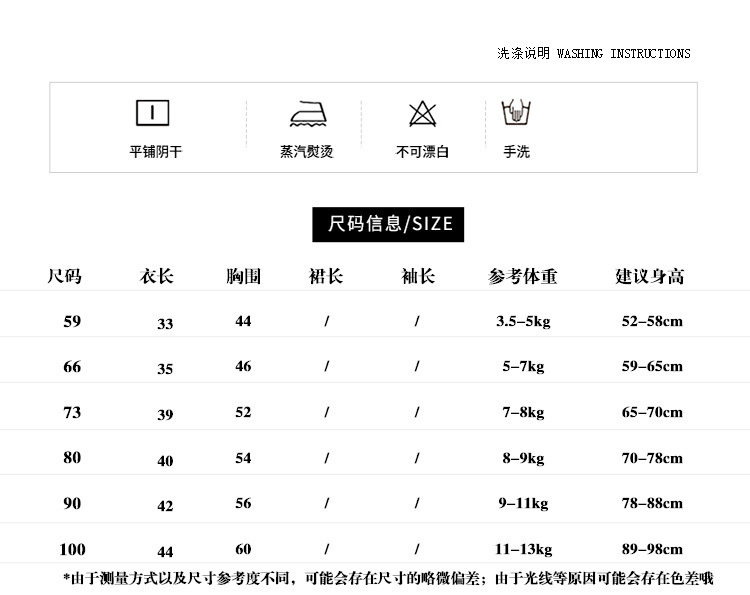Select size 100 in the size column
The width and height of the screenshot is (750, 595).
coord(72,549)
